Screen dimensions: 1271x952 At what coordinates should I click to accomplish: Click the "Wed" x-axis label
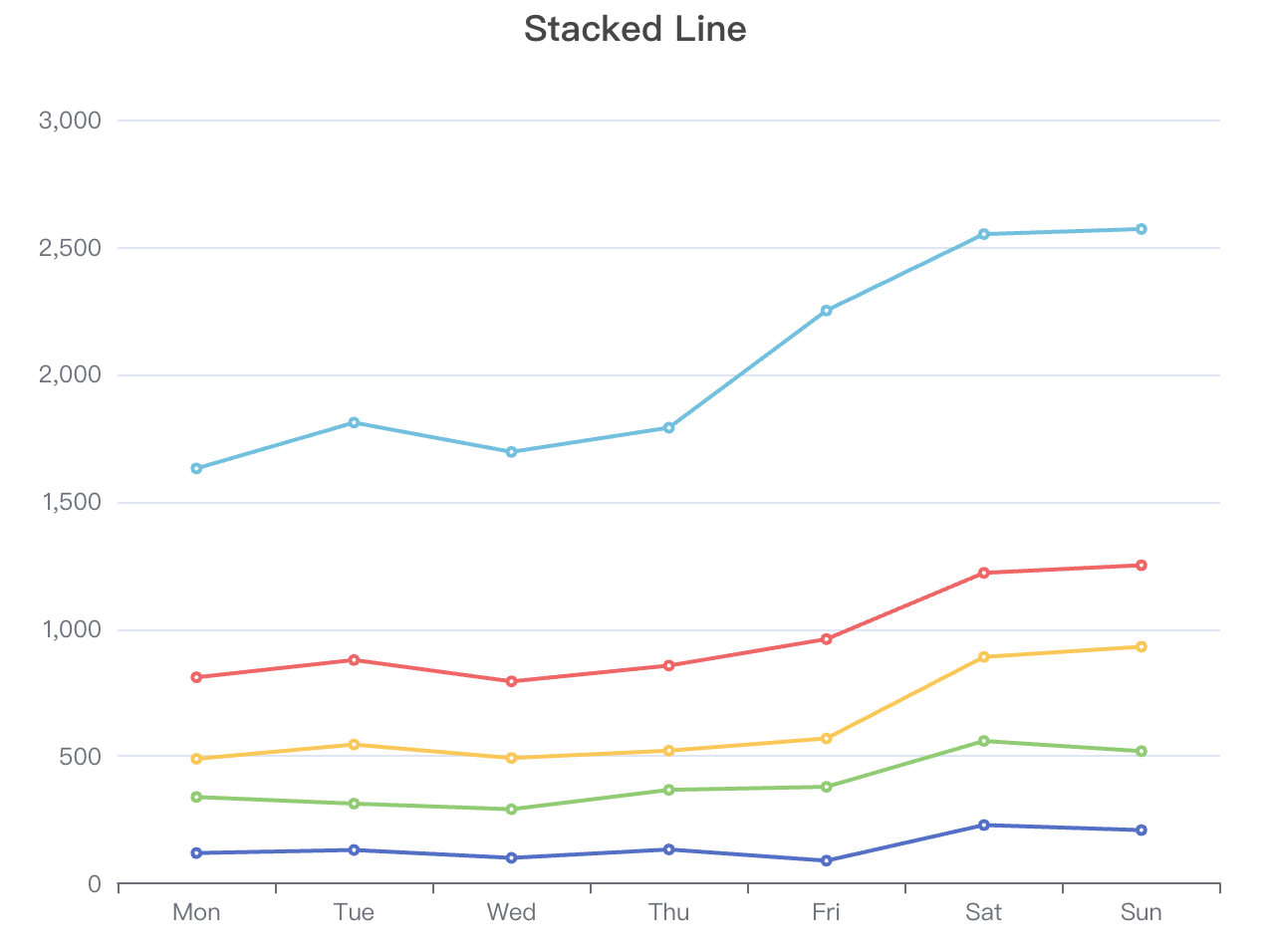pyautogui.click(x=511, y=912)
